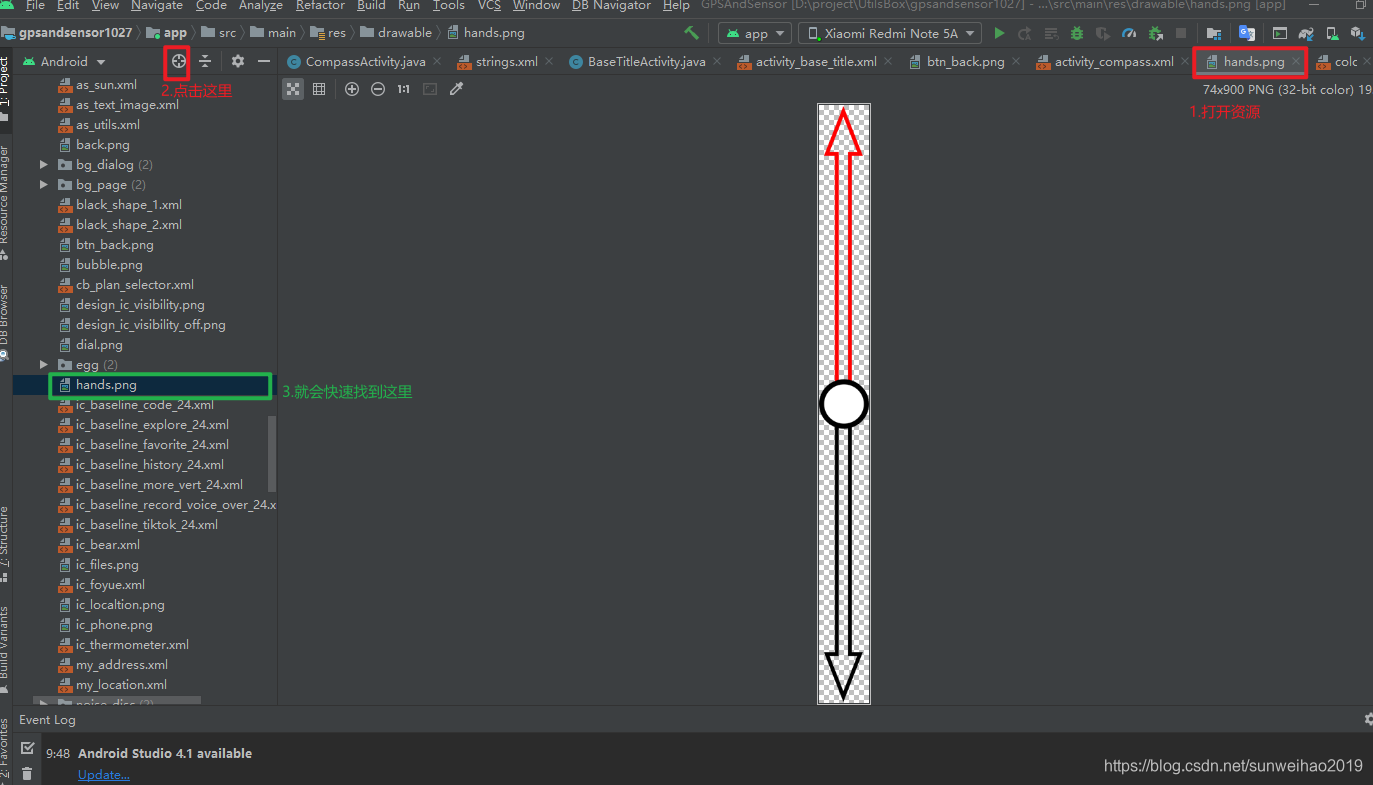
Task: Switch to btn_back.png tab
Action: pyautogui.click(x=965, y=62)
